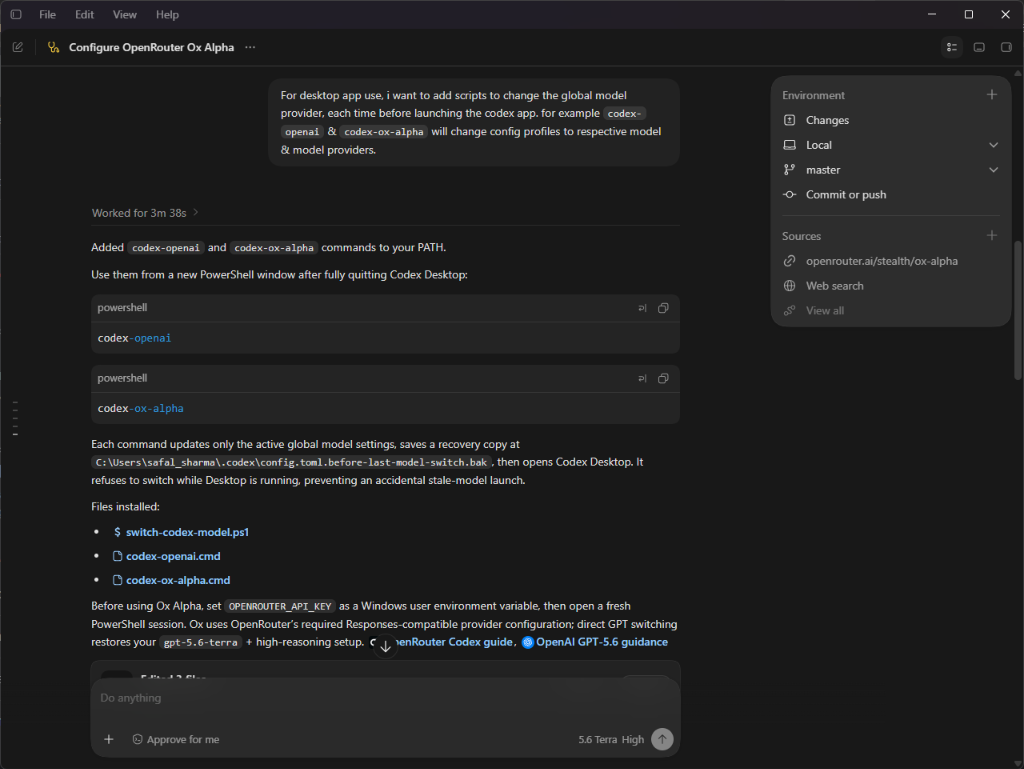Screen dimensions: 1024x769
Task: Select the Environment section header
Action: click(813, 95)
